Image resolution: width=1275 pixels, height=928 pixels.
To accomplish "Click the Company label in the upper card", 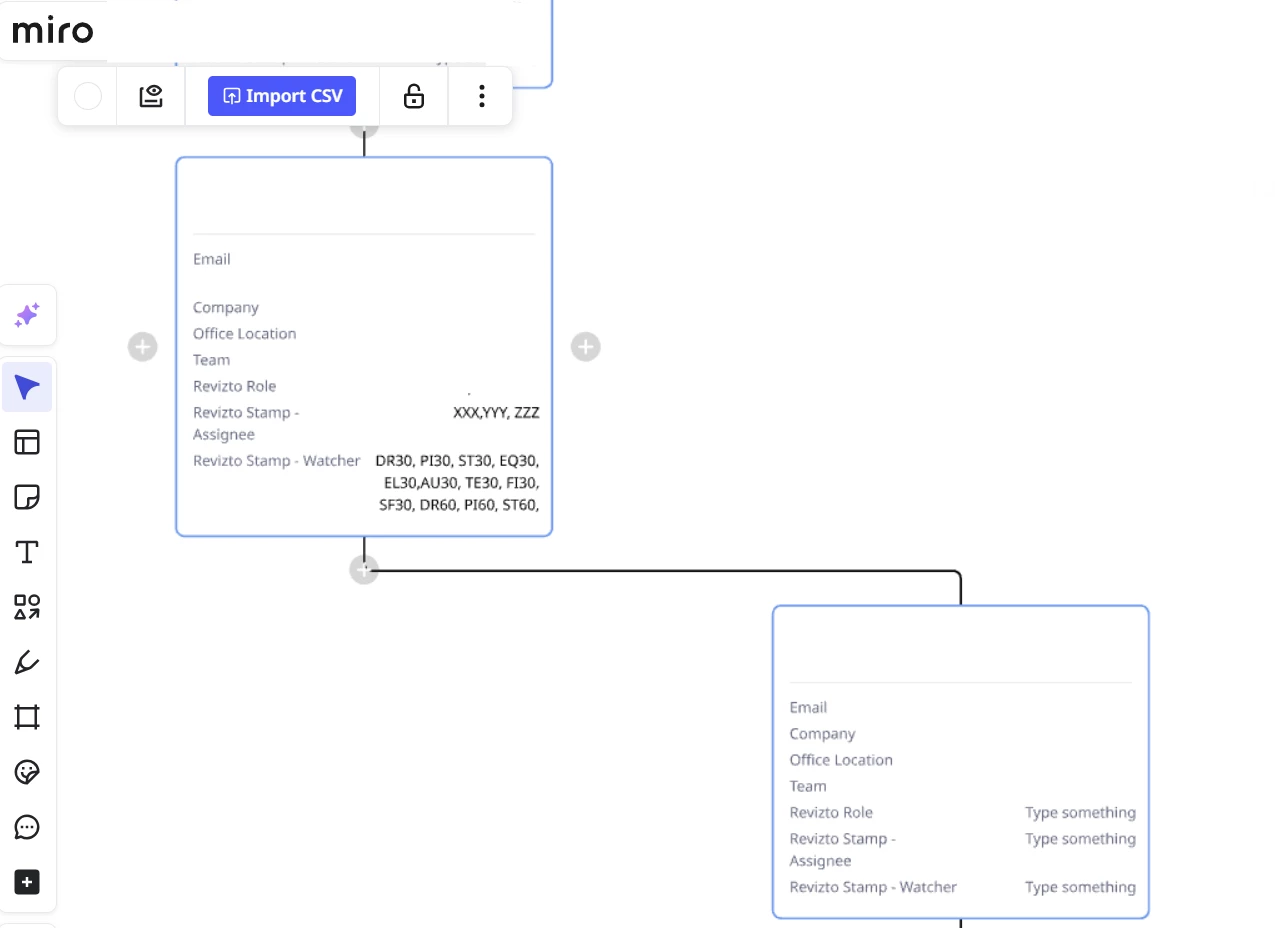I will pyautogui.click(x=226, y=308).
